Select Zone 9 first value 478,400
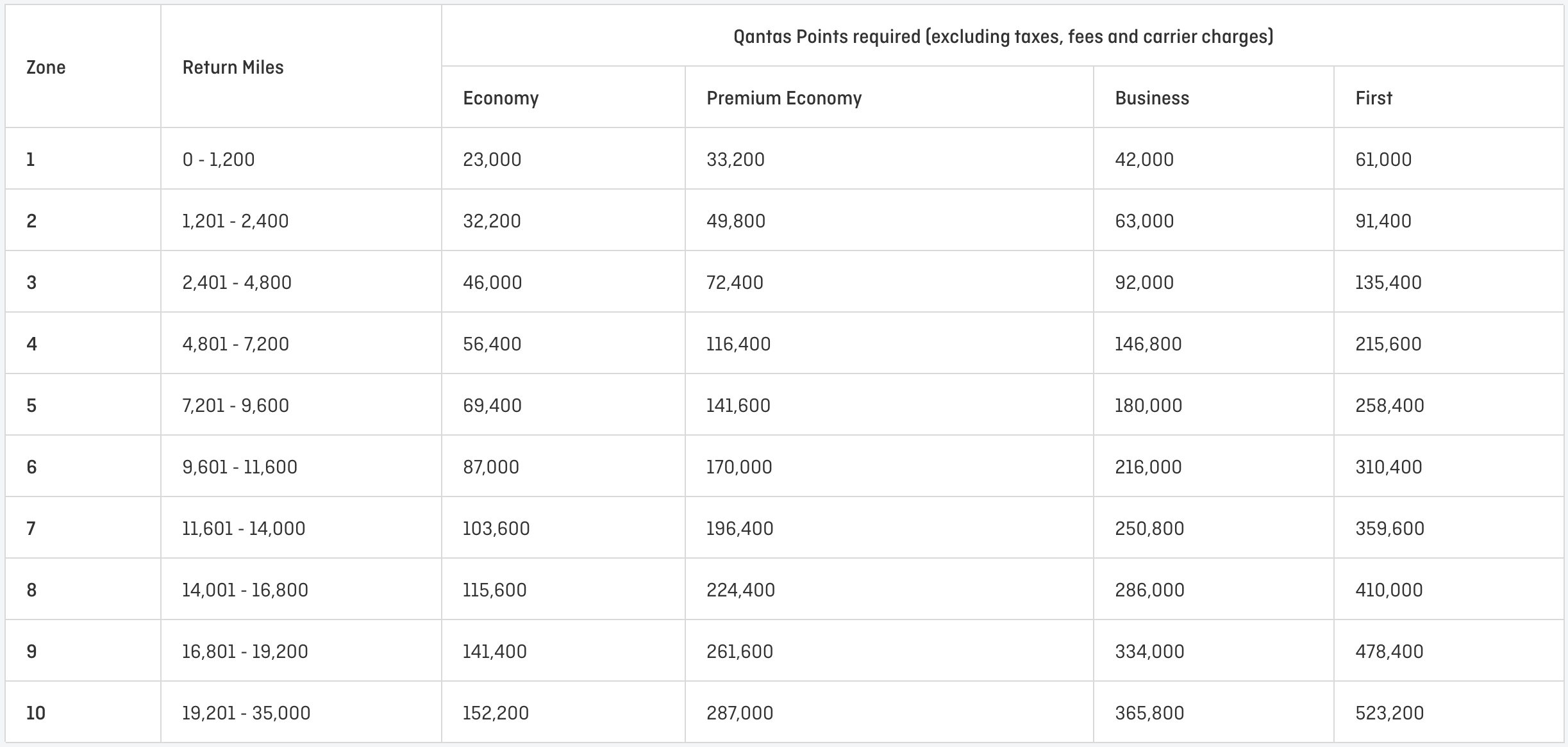This screenshot has height=747, width=1568. [x=1389, y=652]
